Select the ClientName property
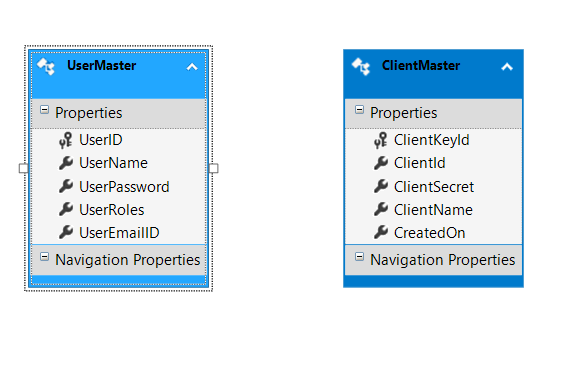 click(x=433, y=210)
